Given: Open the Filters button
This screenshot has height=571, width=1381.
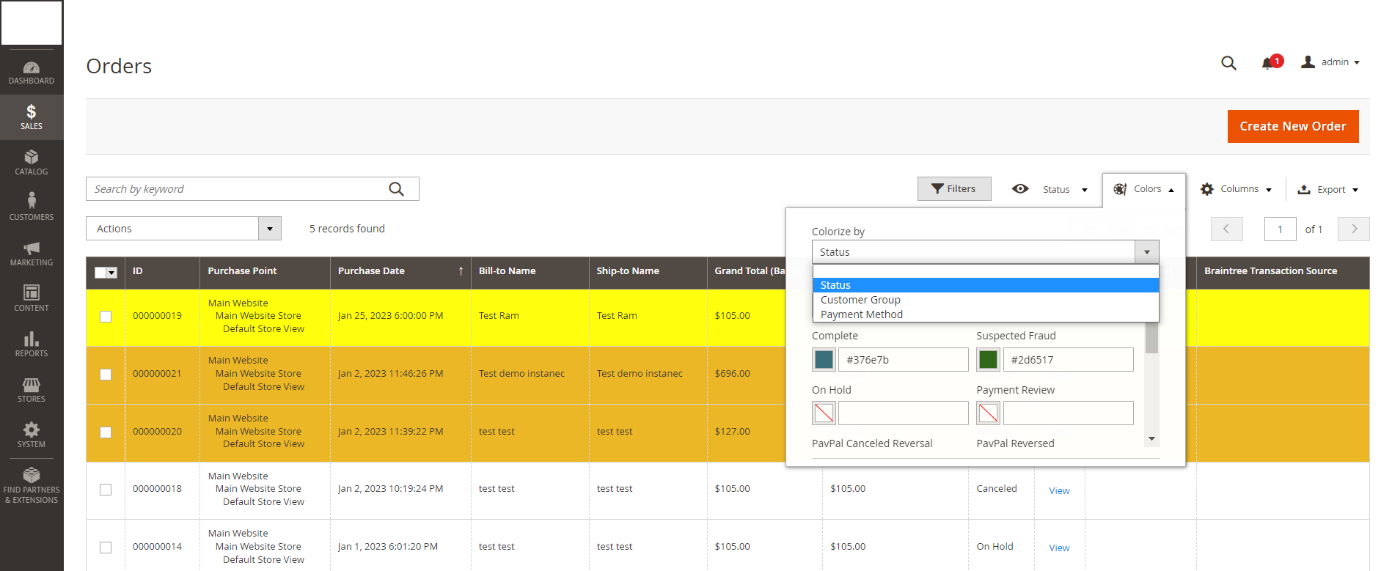Looking at the screenshot, I should [x=953, y=189].
